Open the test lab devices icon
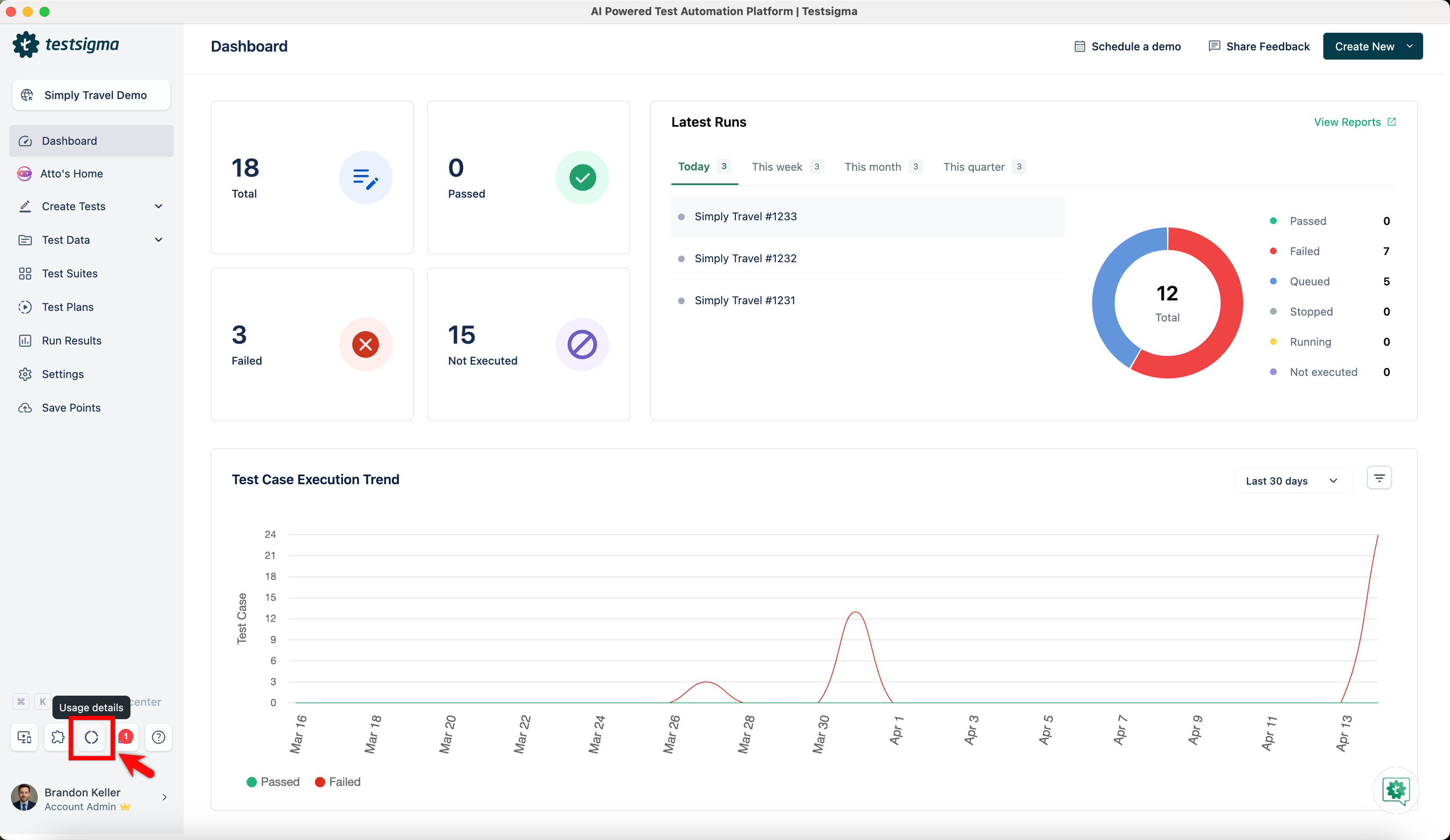The height and width of the screenshot is (840, 1450). tap(24, 737)
